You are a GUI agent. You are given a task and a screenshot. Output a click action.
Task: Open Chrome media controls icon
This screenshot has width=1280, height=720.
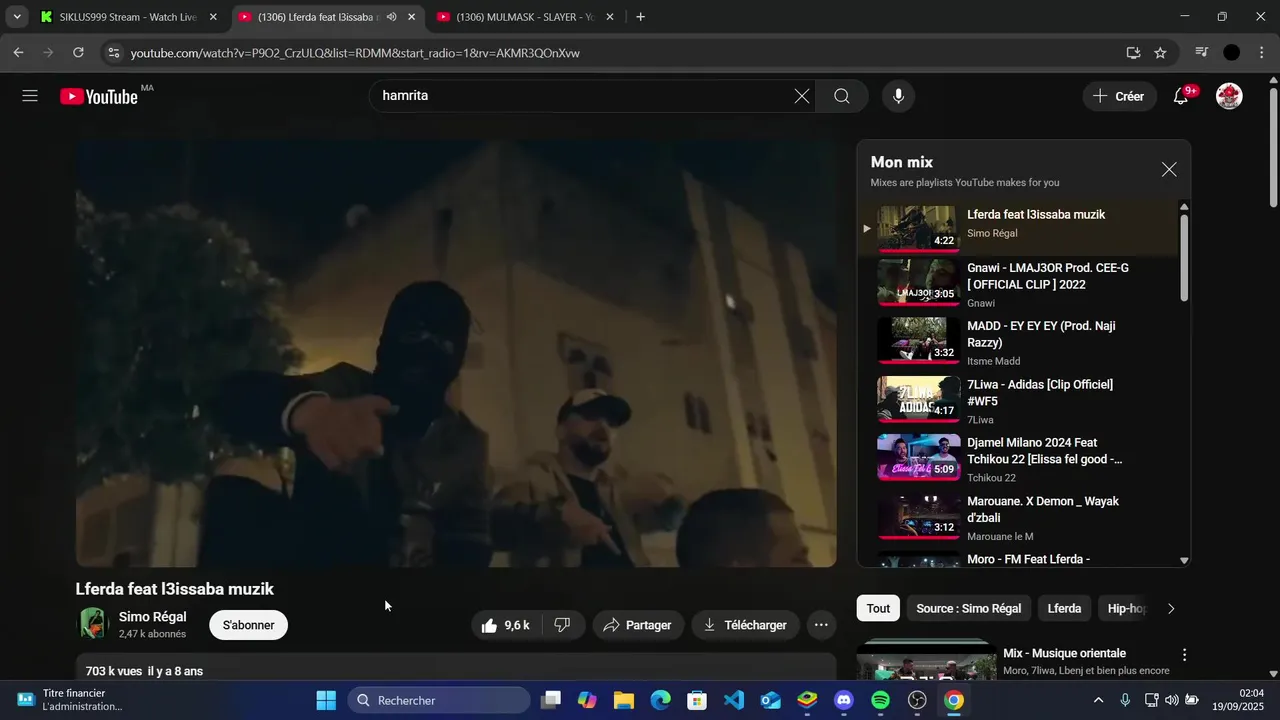tap(1202, 53)
